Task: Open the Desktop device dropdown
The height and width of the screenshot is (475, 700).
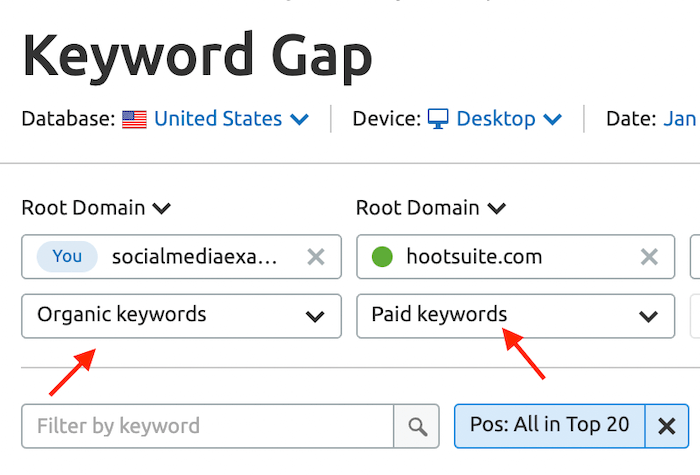Action: tap(509, 119)
